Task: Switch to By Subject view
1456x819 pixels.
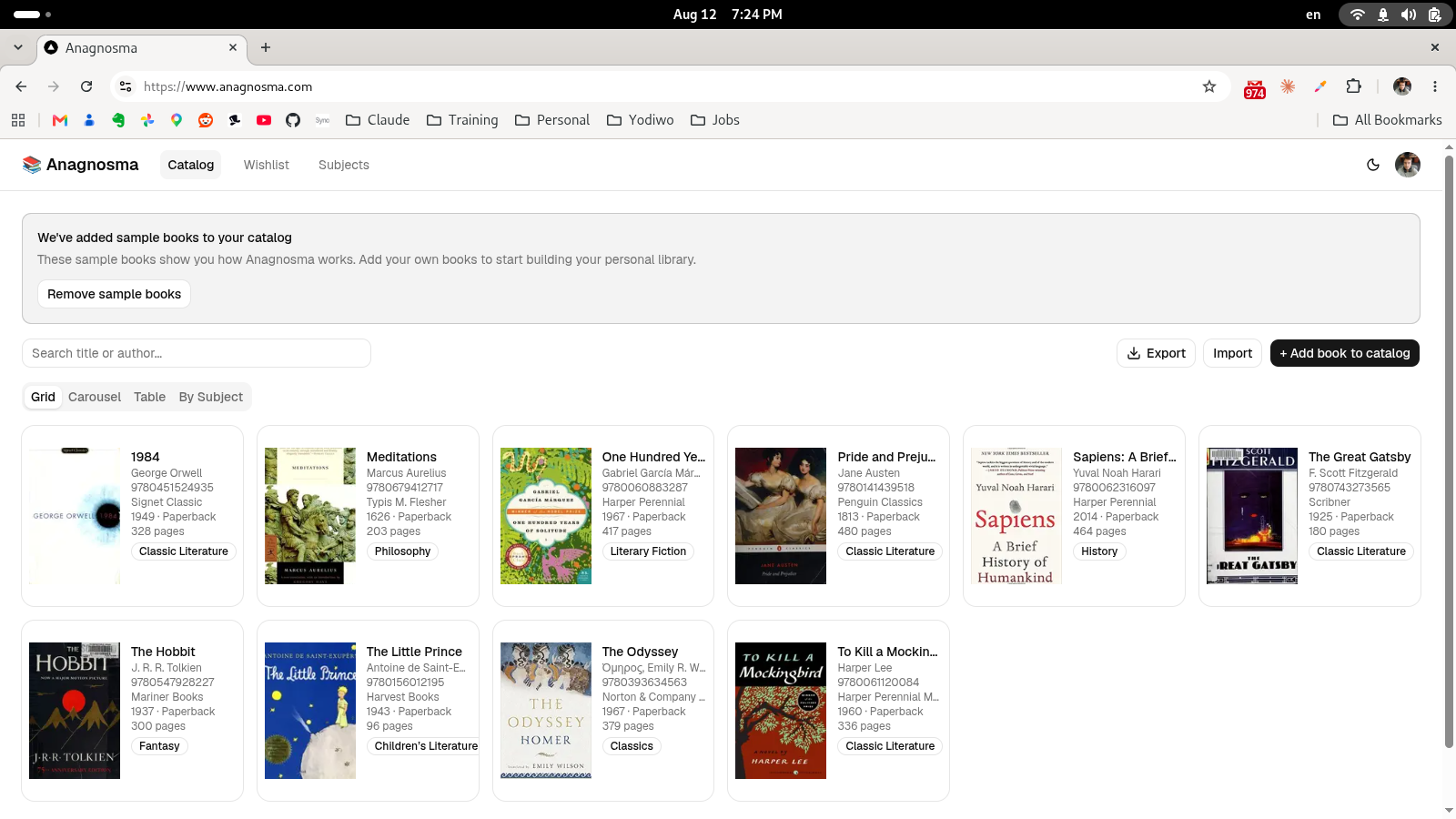Action: [x=211, y=397]
